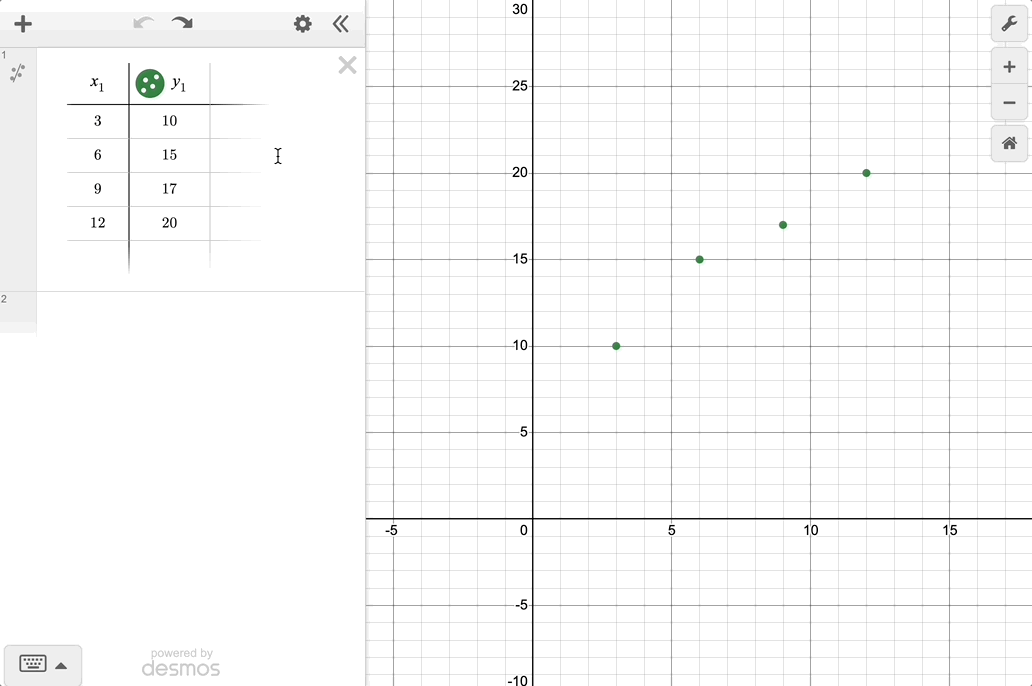Open the graph settings gear menu

(302, 24)
